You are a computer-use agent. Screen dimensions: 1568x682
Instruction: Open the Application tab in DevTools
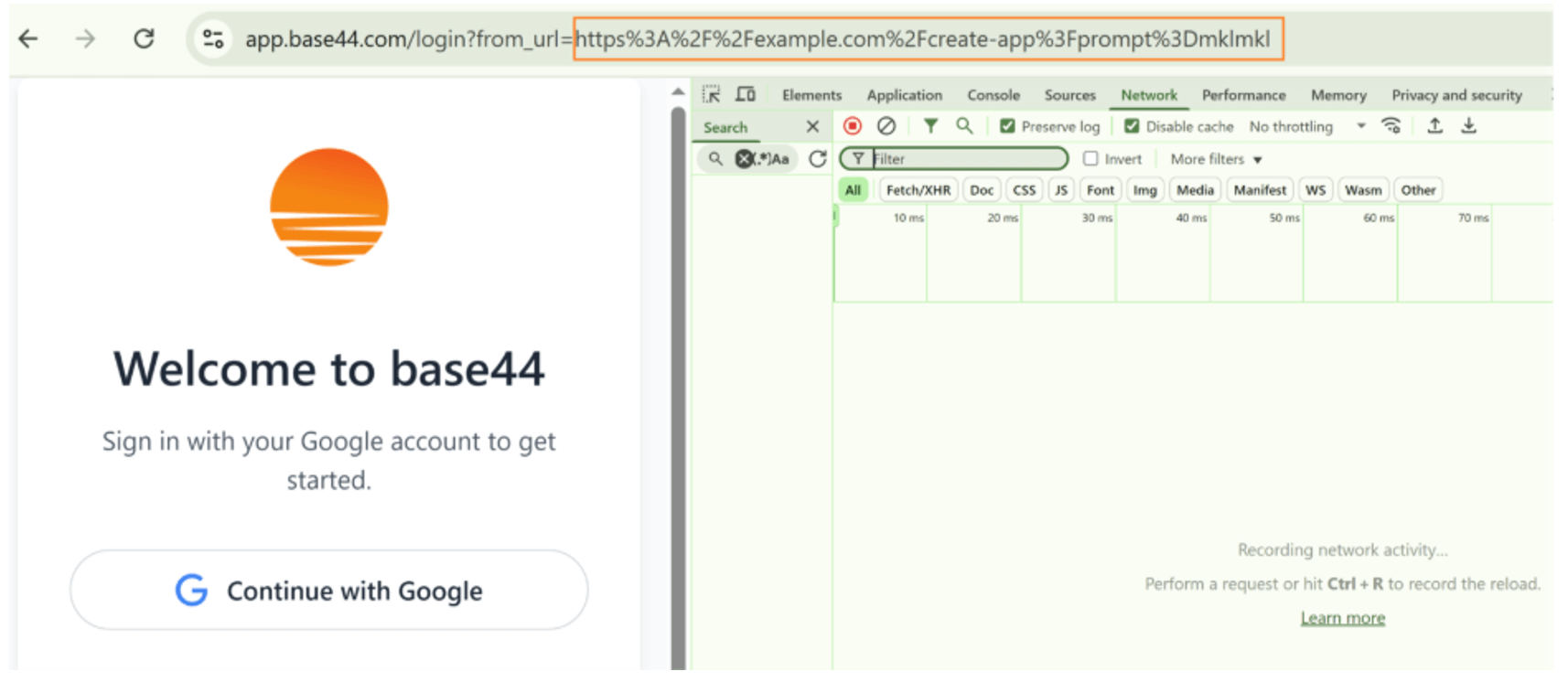pos(904,95)
